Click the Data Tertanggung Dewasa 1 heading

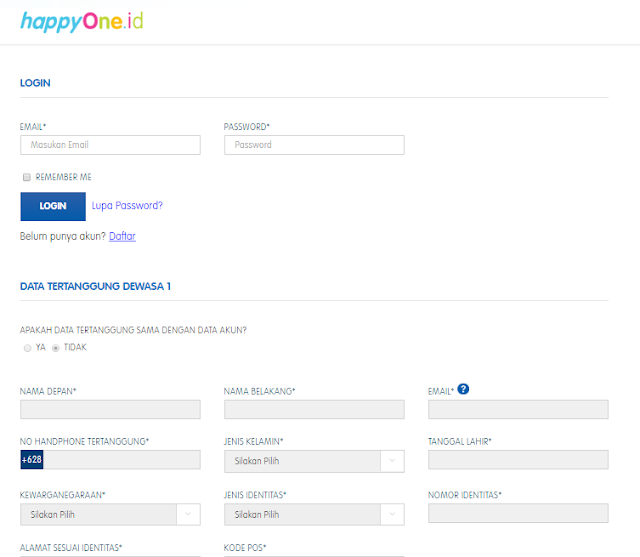click(95, 286)
